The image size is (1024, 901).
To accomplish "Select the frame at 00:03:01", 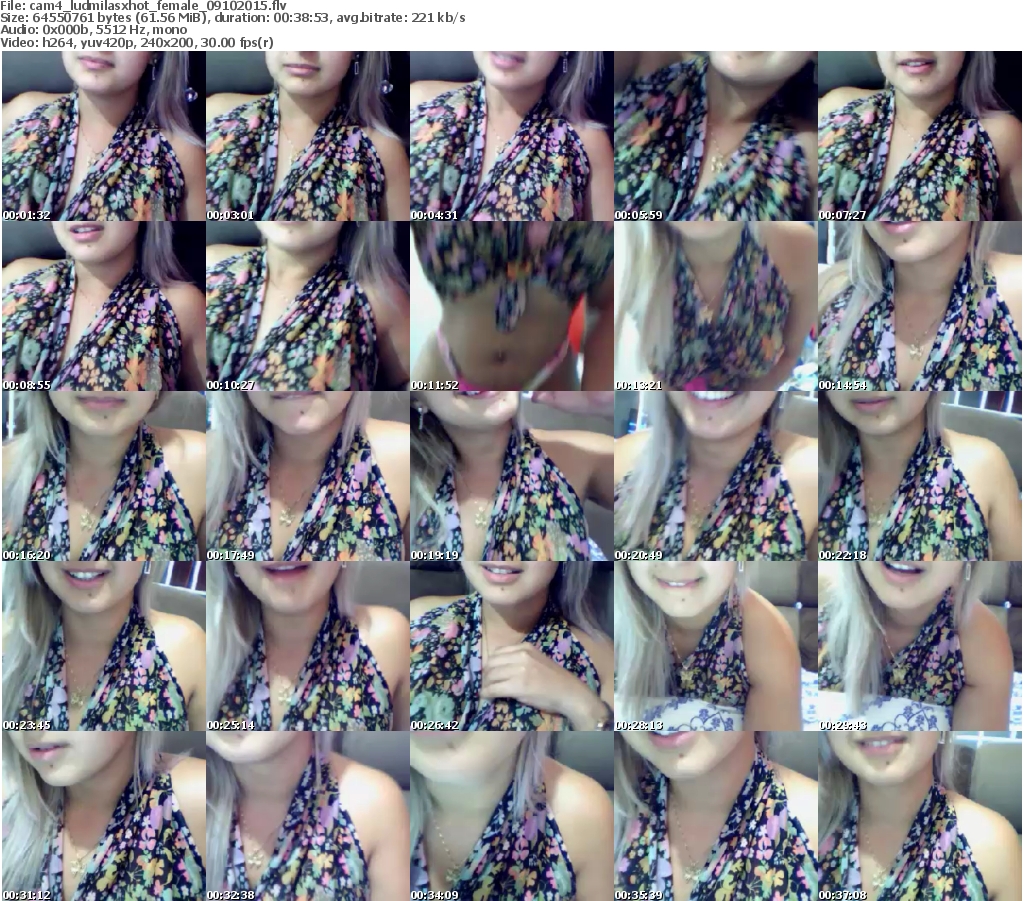I will pos(308,136).
